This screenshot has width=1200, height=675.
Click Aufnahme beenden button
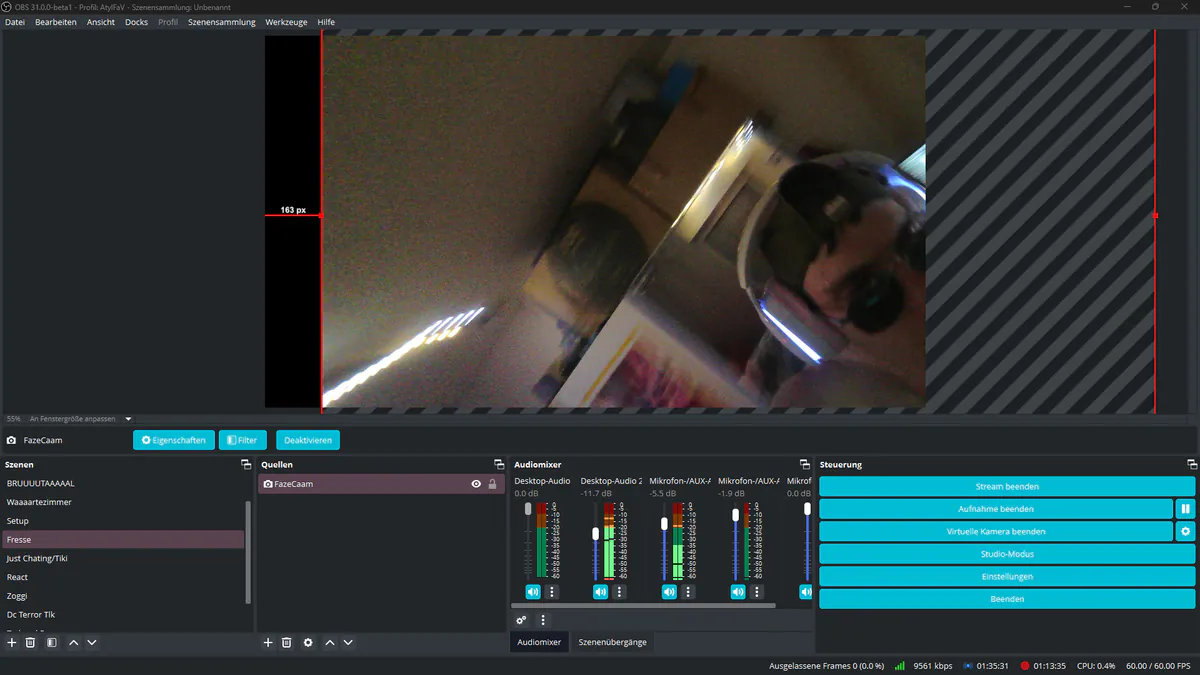(x=996, y=509)
